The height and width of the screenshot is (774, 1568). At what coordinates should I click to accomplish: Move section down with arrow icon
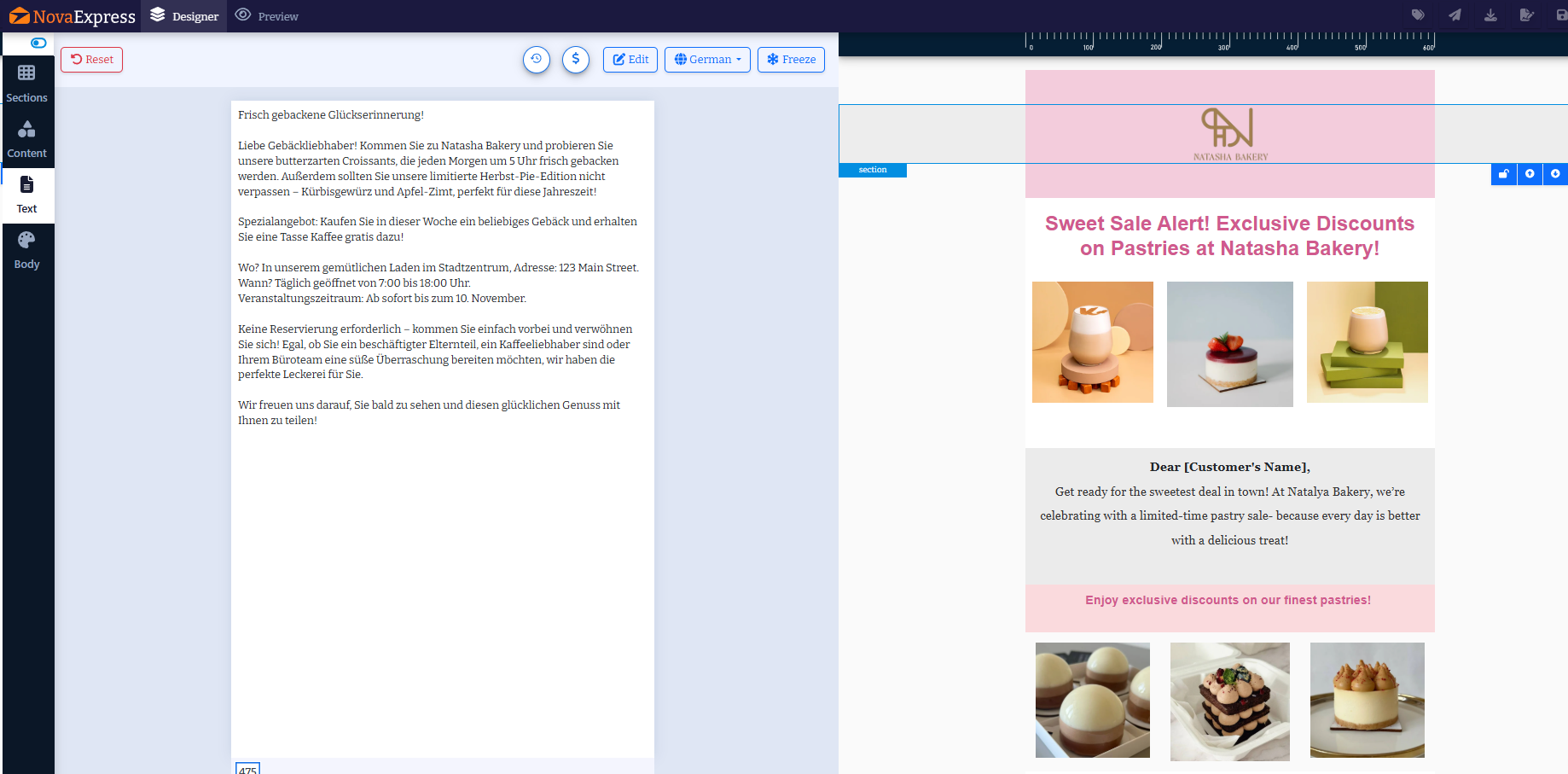tap(1555, 174)
